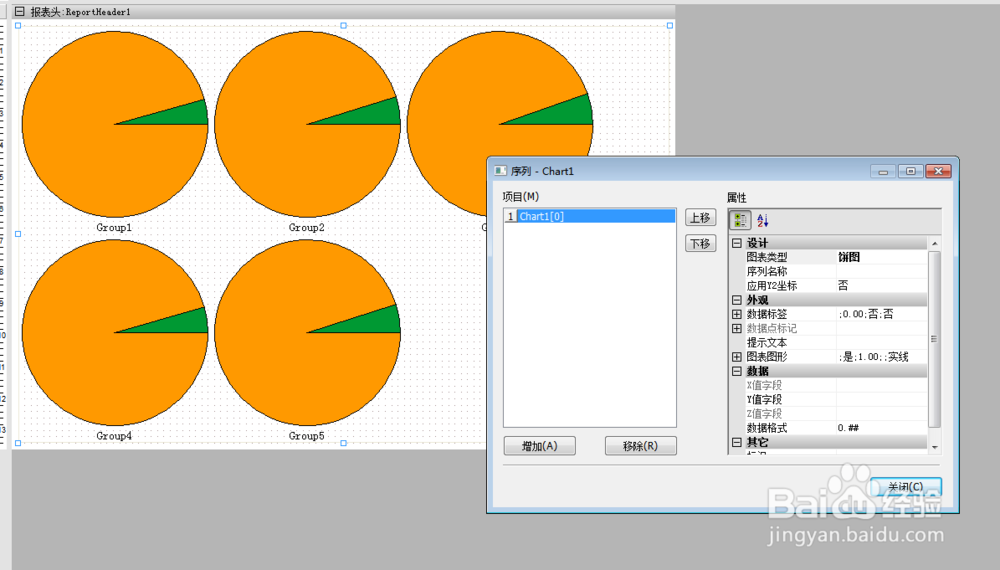The image size is (1000, 570).
Task: Edit the 饼图 chart type value
Action: coord(881,257)
